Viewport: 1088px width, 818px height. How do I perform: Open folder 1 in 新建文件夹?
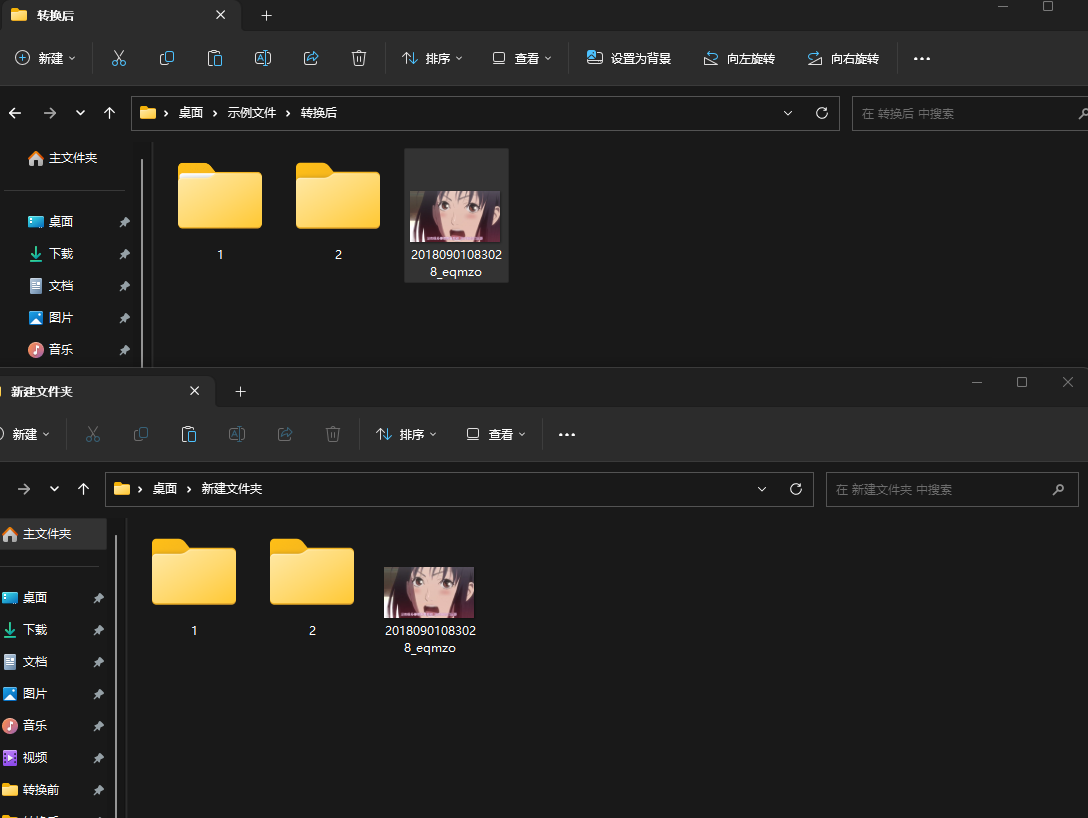194,573
